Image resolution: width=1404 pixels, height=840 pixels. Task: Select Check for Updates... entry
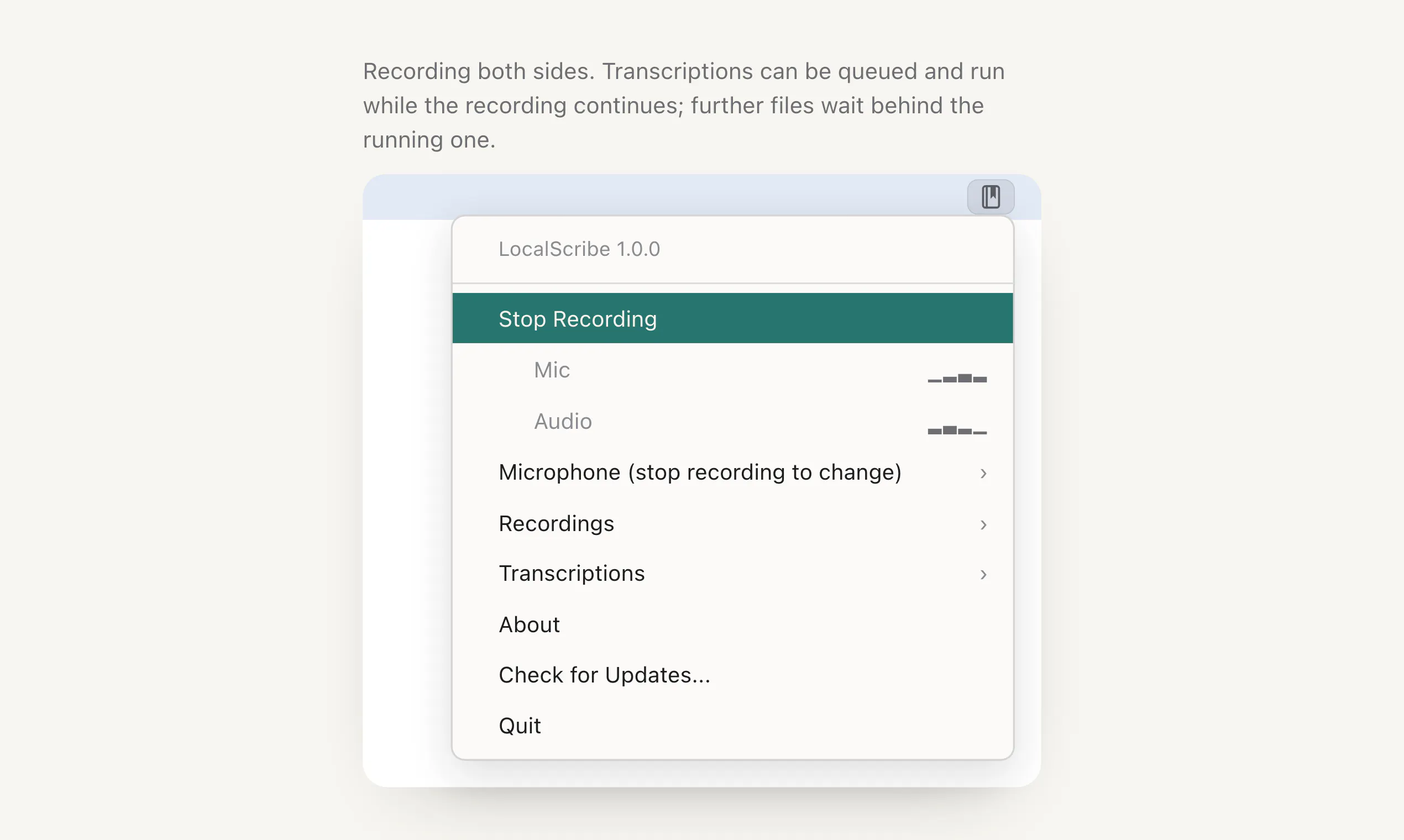coord(732,675)
